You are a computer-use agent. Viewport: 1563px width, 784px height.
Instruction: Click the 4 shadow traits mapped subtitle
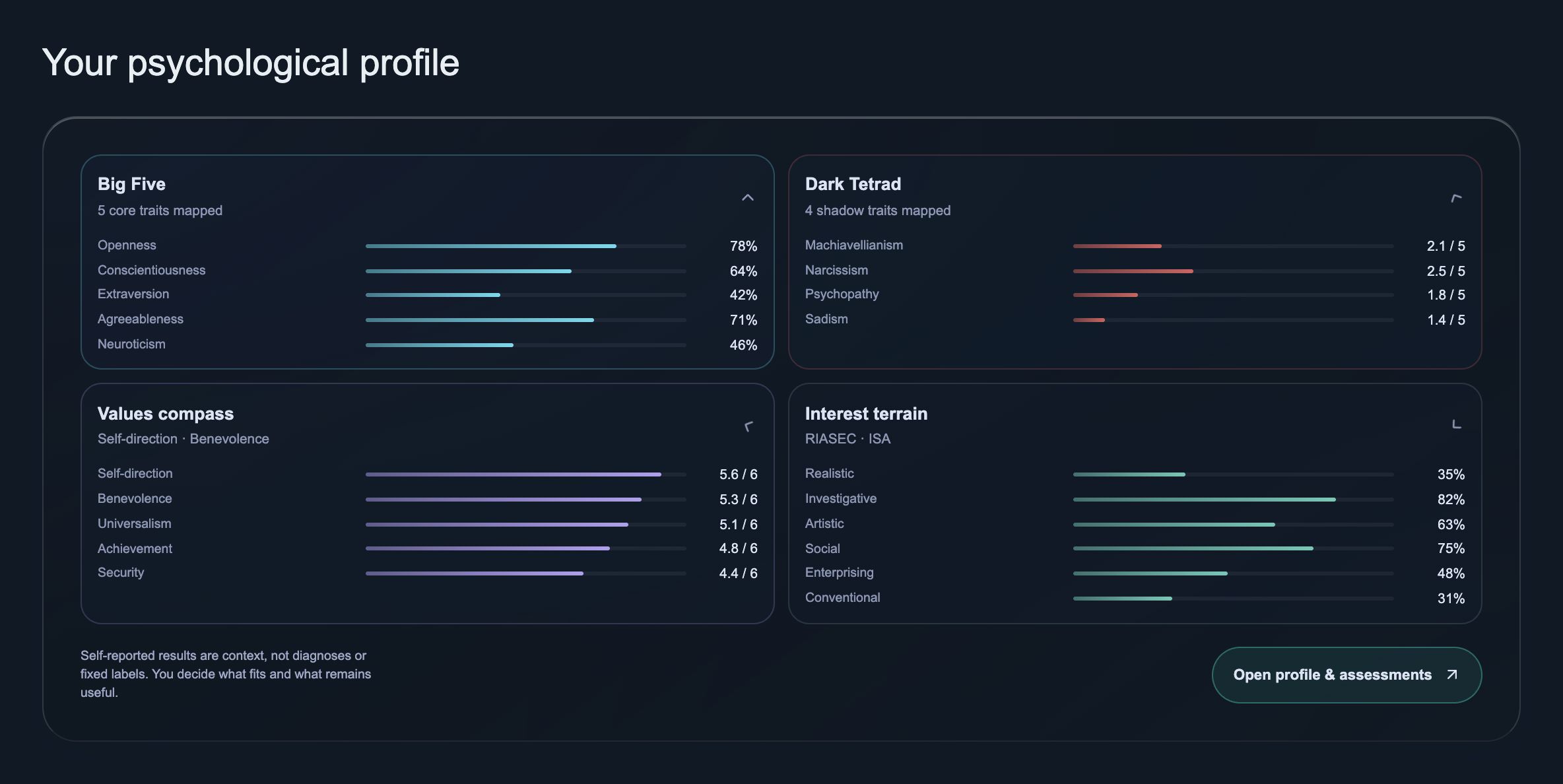(878, 211)
